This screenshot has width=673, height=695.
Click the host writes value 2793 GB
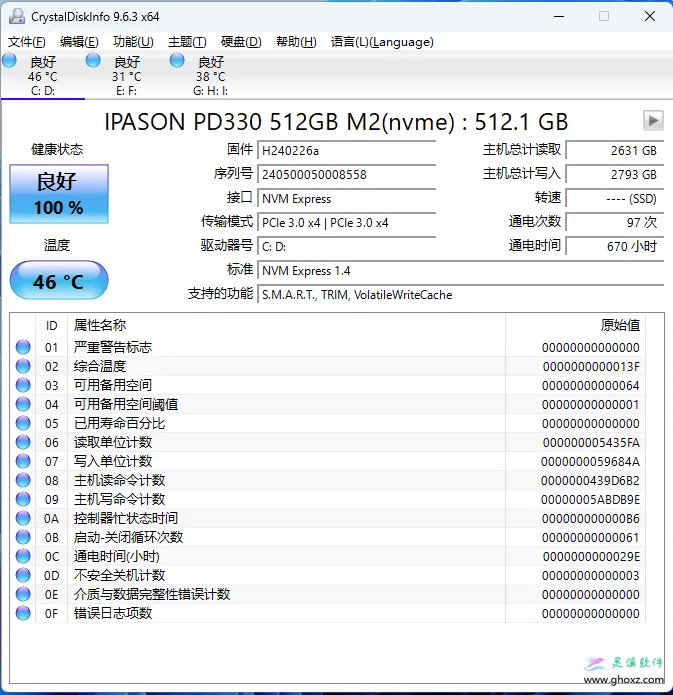(x=615, y=174)
